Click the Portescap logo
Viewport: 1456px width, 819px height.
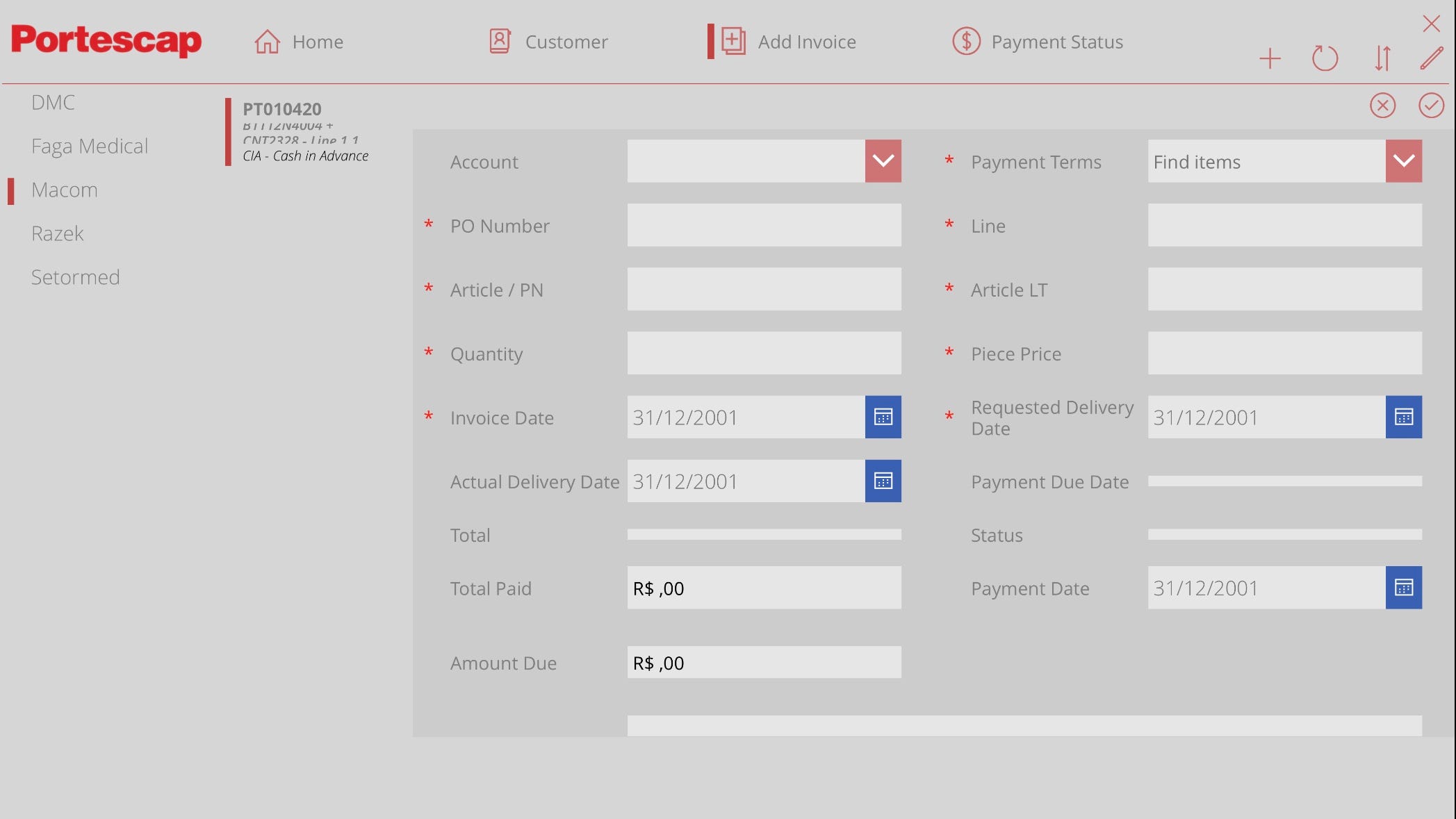click(106, 40)
